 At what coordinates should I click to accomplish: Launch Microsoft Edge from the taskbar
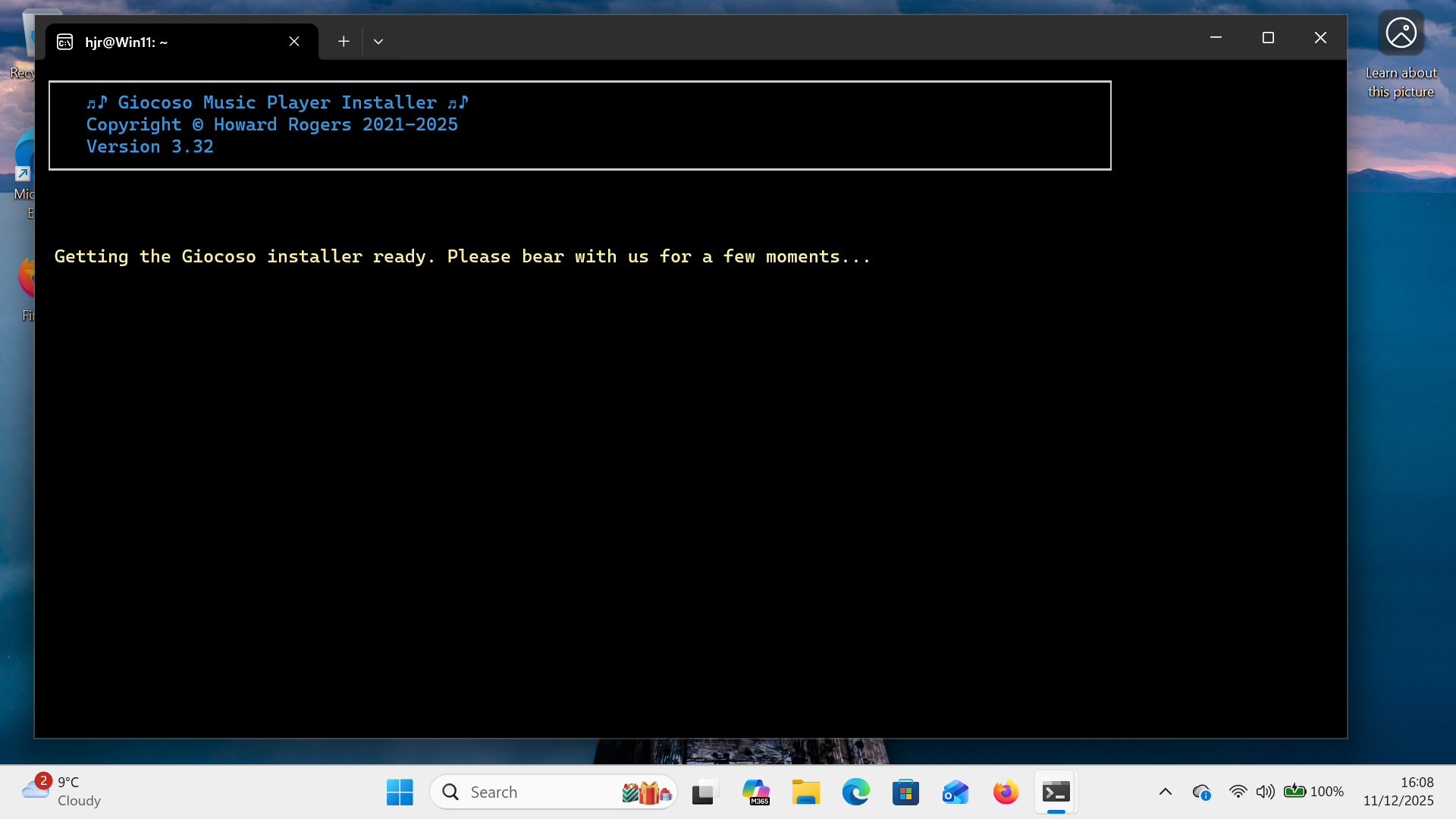856,792
